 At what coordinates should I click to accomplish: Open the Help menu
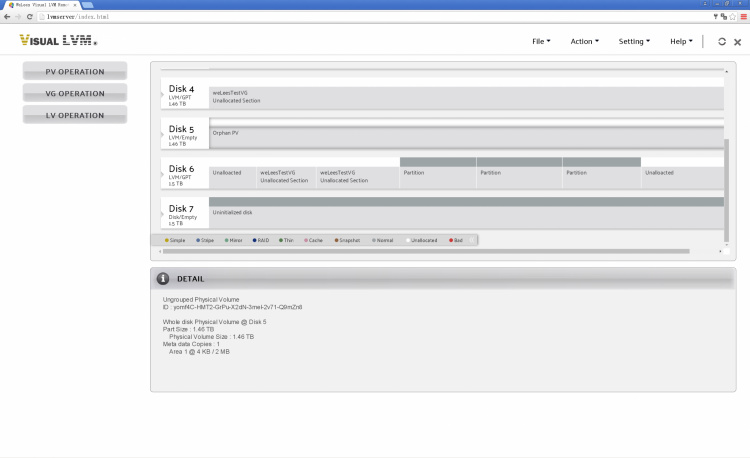pyautogui.click(x=681, y=42)
